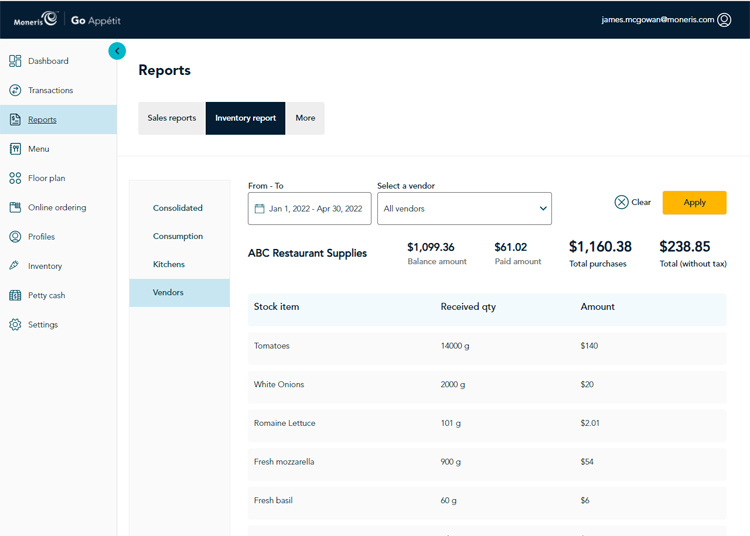Image resolution: width=750 pixels, height=536 pixels.
Task: Click the Fresh mozzarella stock item
Action: [x=284, y=462]
